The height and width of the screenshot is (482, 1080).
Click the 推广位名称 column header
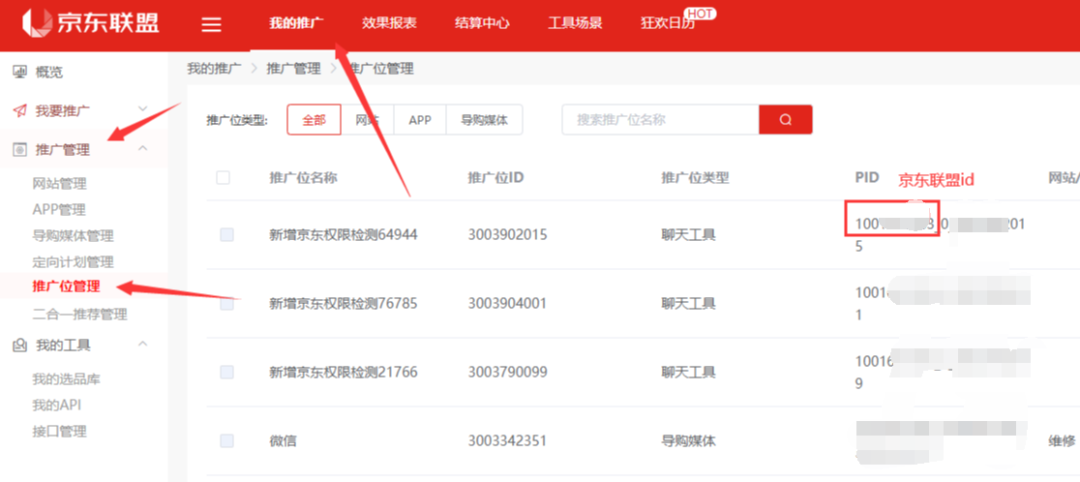coord(303,178)
